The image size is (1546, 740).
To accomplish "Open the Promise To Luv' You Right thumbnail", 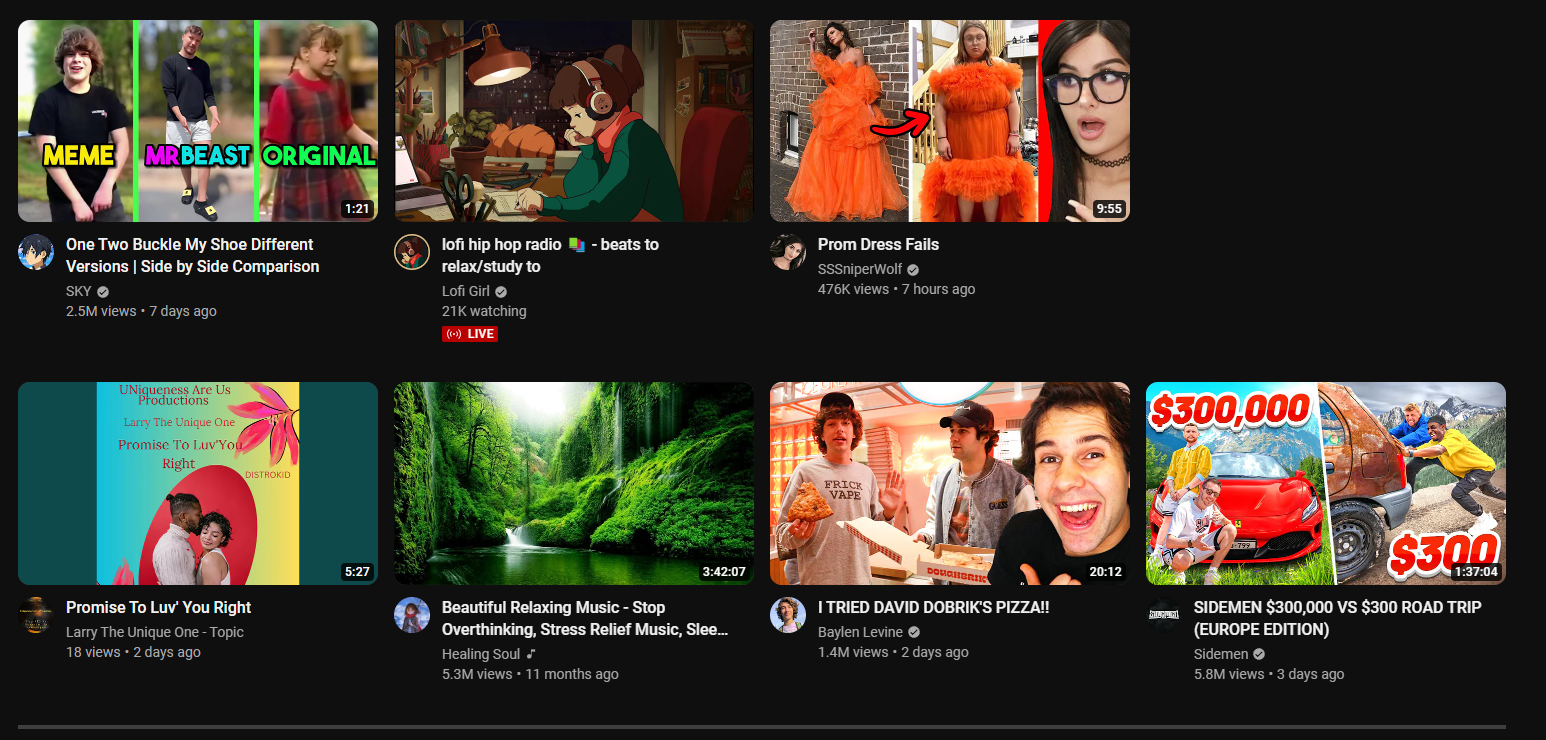I will pyautogui.click(x=198, y=483).
